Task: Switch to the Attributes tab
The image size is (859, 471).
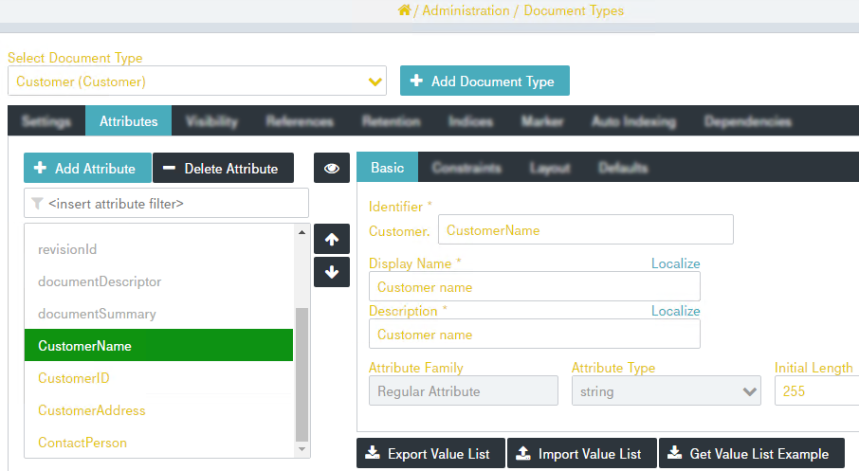Action: click(x=128, y=121)
